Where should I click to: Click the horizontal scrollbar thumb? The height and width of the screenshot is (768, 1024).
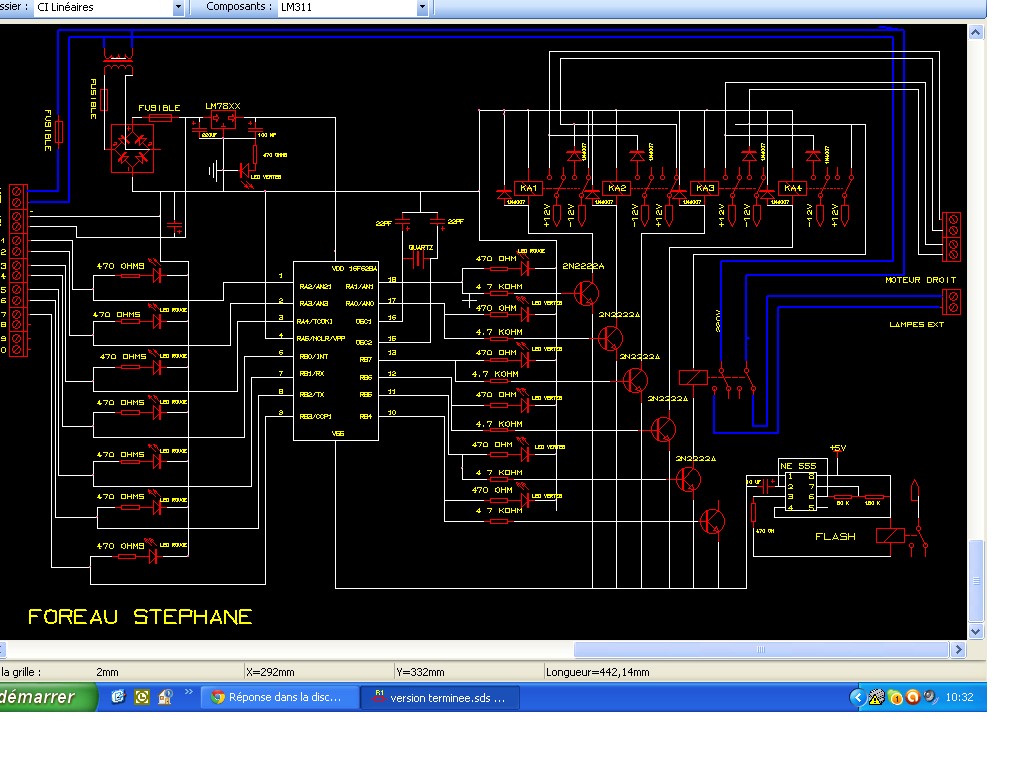[x=761, y=649]
